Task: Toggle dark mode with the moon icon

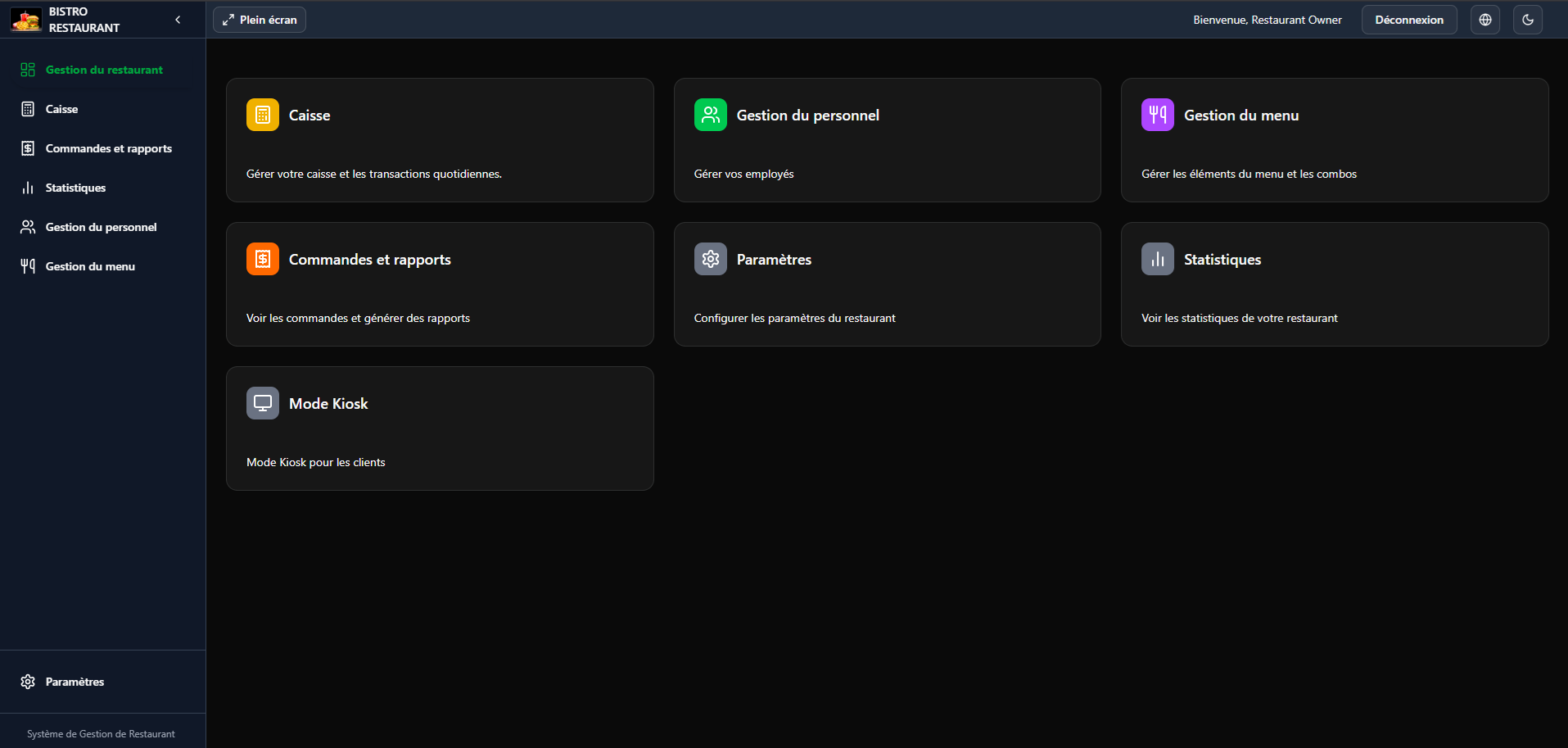Action: coord(1527,19)
